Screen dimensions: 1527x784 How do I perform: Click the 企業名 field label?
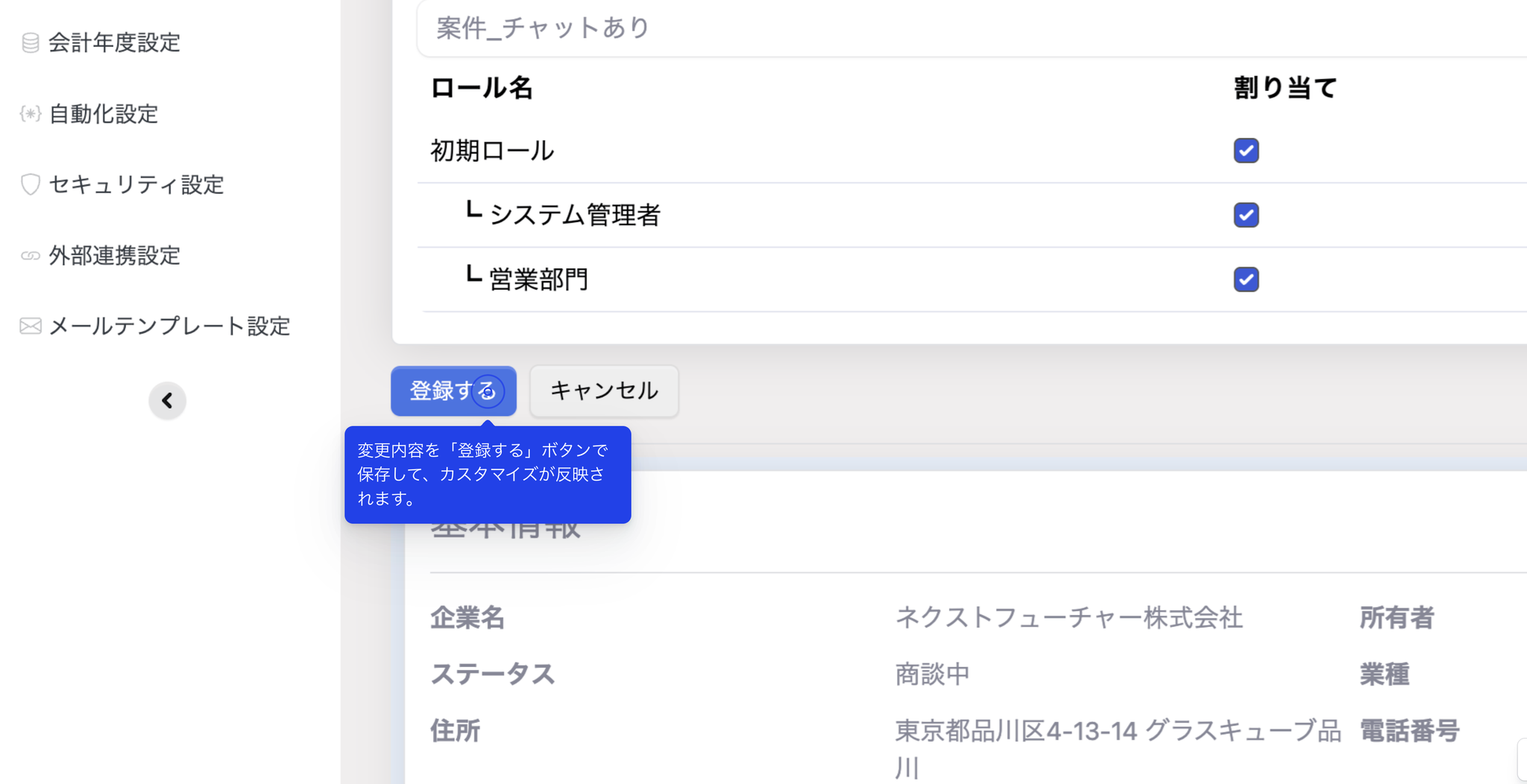pos(467,617)
